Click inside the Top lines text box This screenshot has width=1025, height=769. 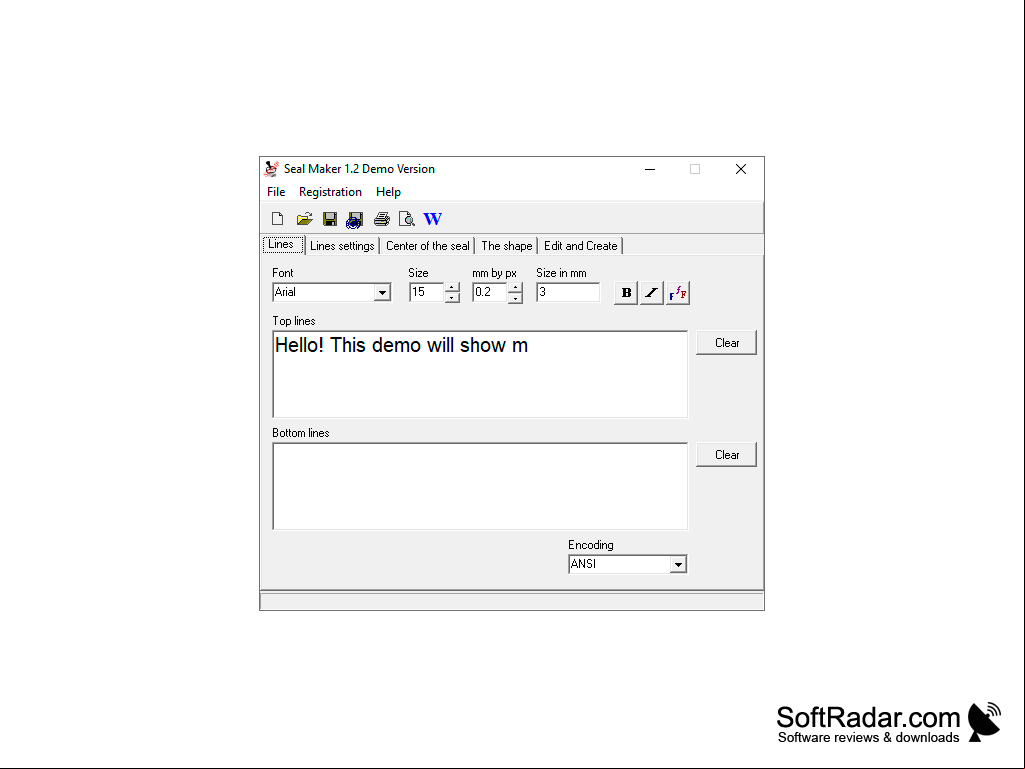480,374
